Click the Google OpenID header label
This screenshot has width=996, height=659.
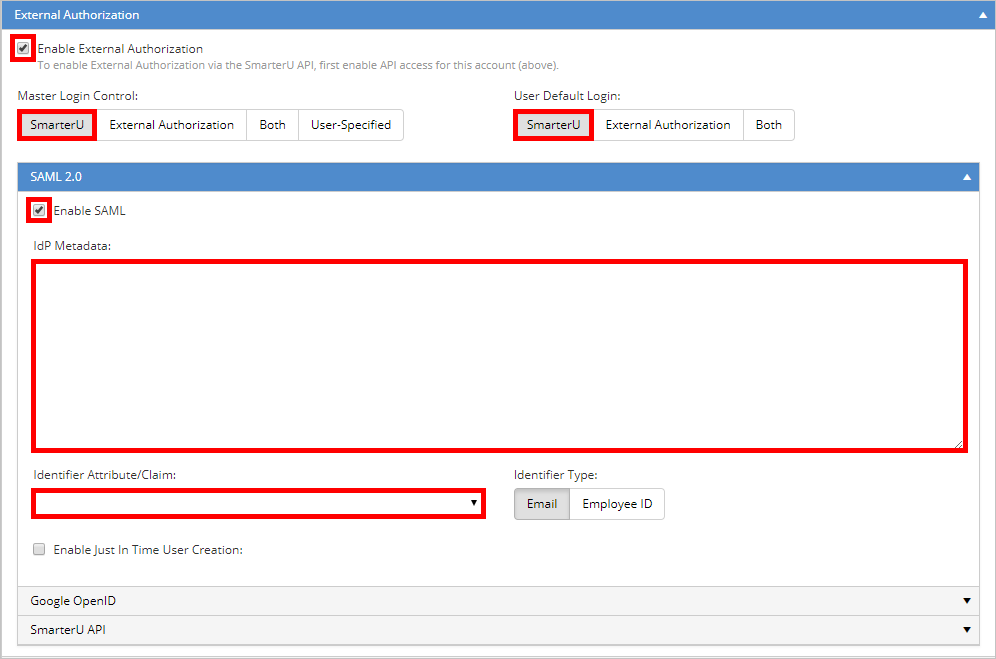[x=73, y=601]
